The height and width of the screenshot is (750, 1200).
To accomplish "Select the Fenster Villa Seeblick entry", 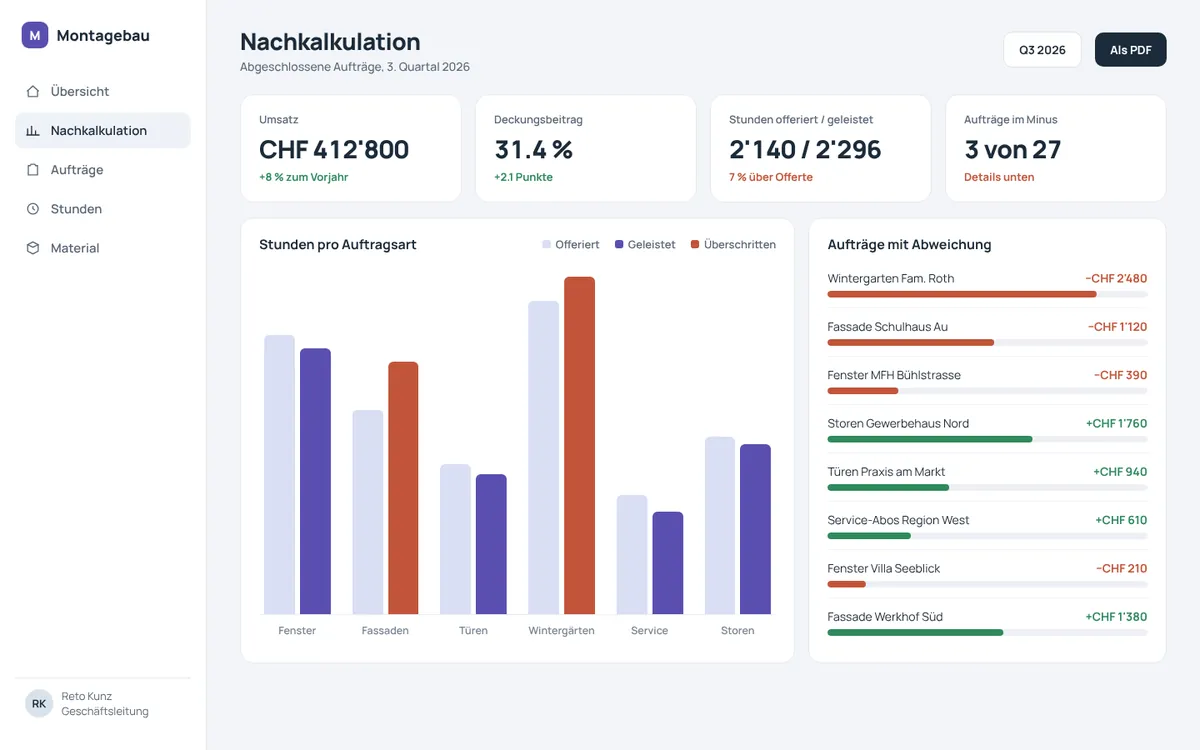I will tap(987, 574).
